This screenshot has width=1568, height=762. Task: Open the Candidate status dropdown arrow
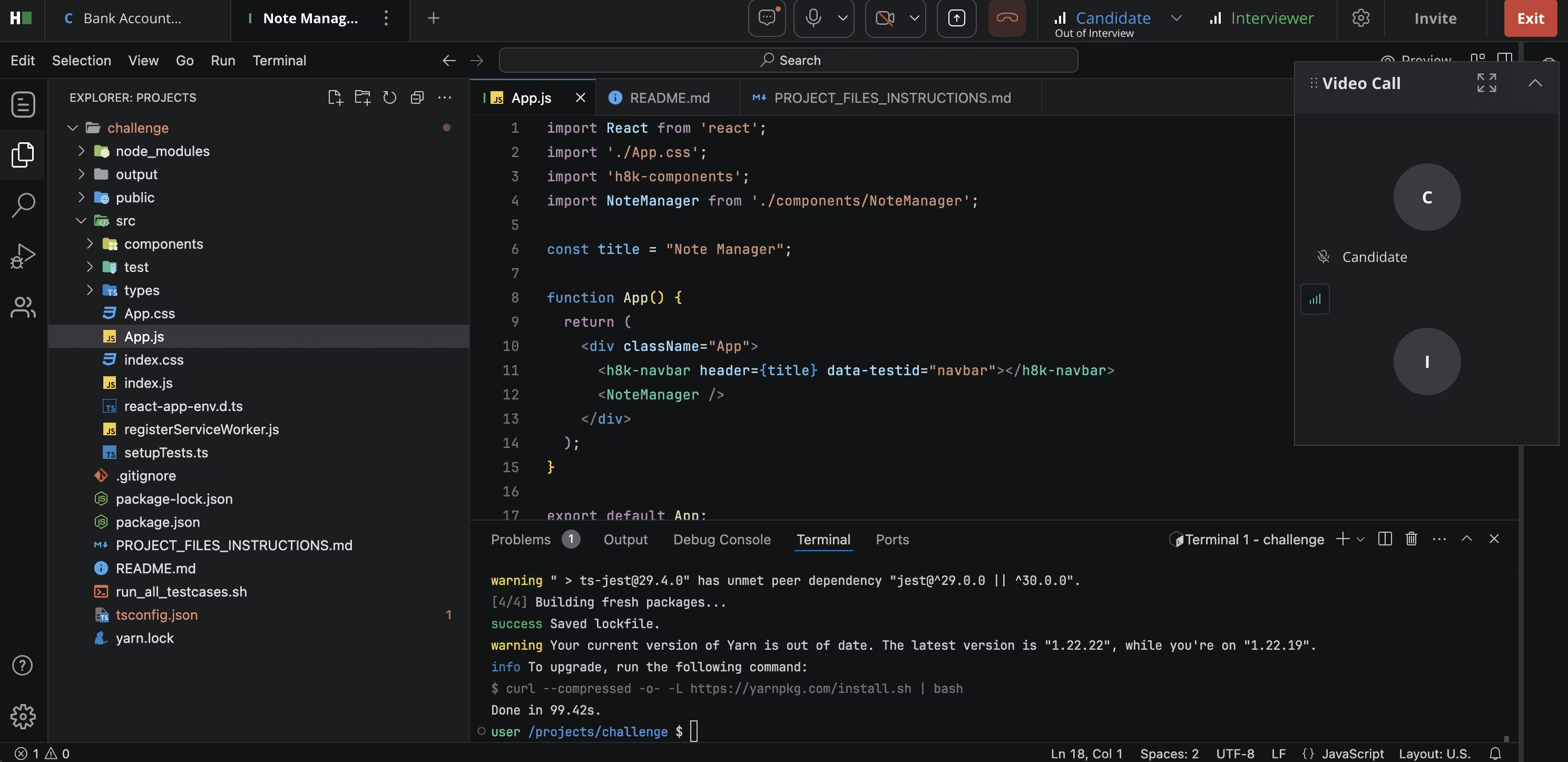(1177, 18)
